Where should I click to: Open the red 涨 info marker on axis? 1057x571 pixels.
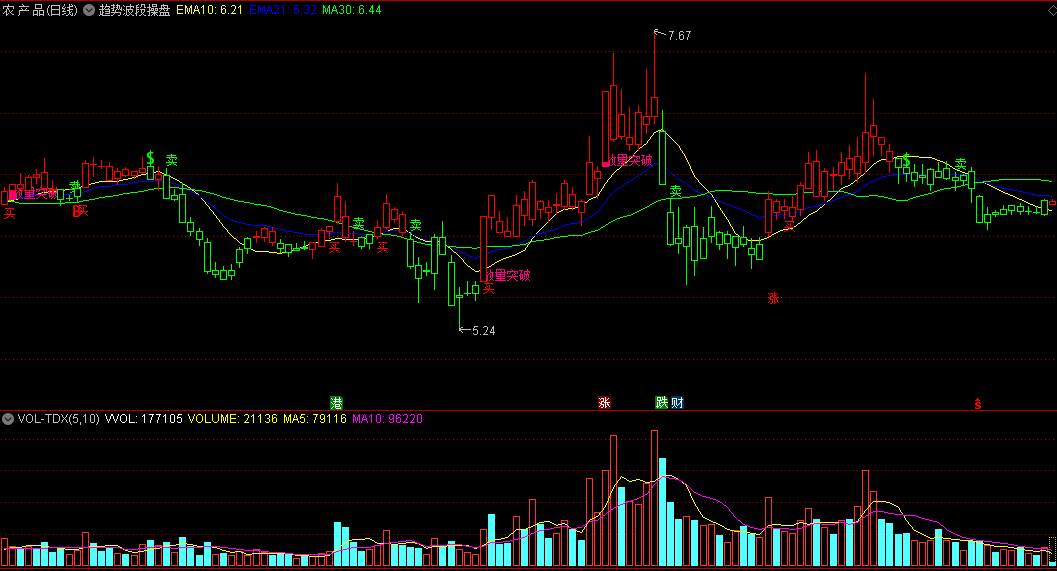pyautogui.click(x=604, y=402)
